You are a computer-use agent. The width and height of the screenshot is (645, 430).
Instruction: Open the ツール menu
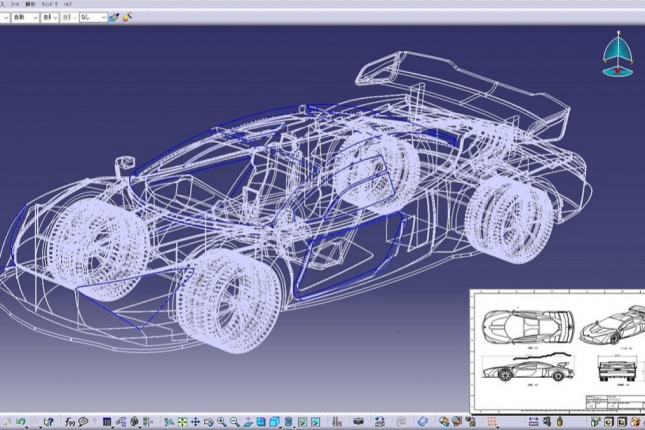14,5
